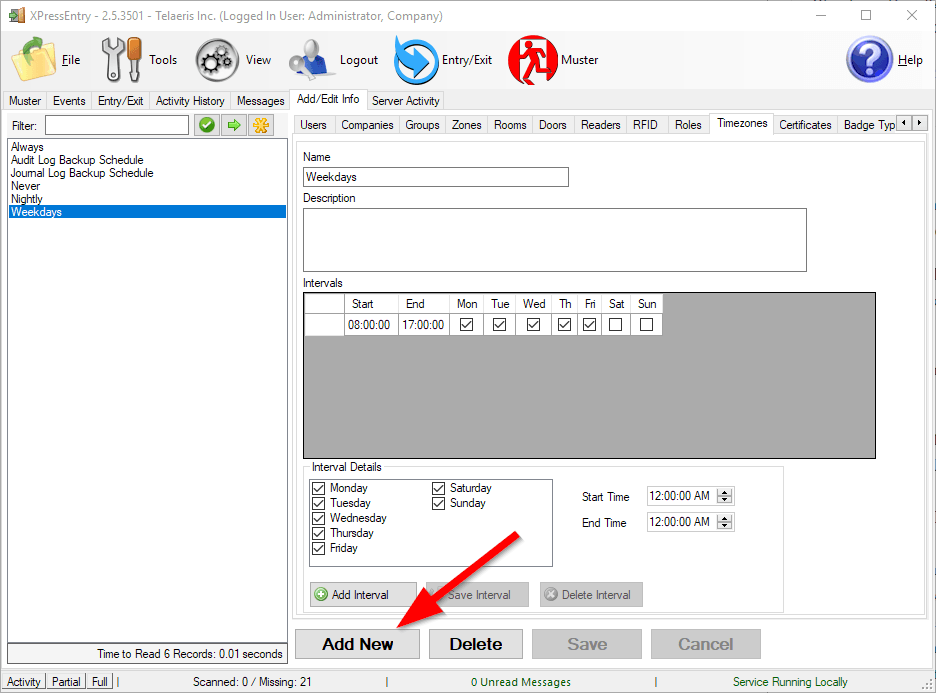Click the timezone Name input field
The image size is (936, 693).
[436, 177]
